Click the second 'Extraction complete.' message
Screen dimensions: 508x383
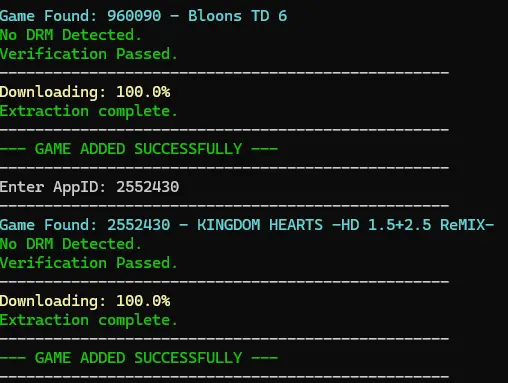click(88, 320)
